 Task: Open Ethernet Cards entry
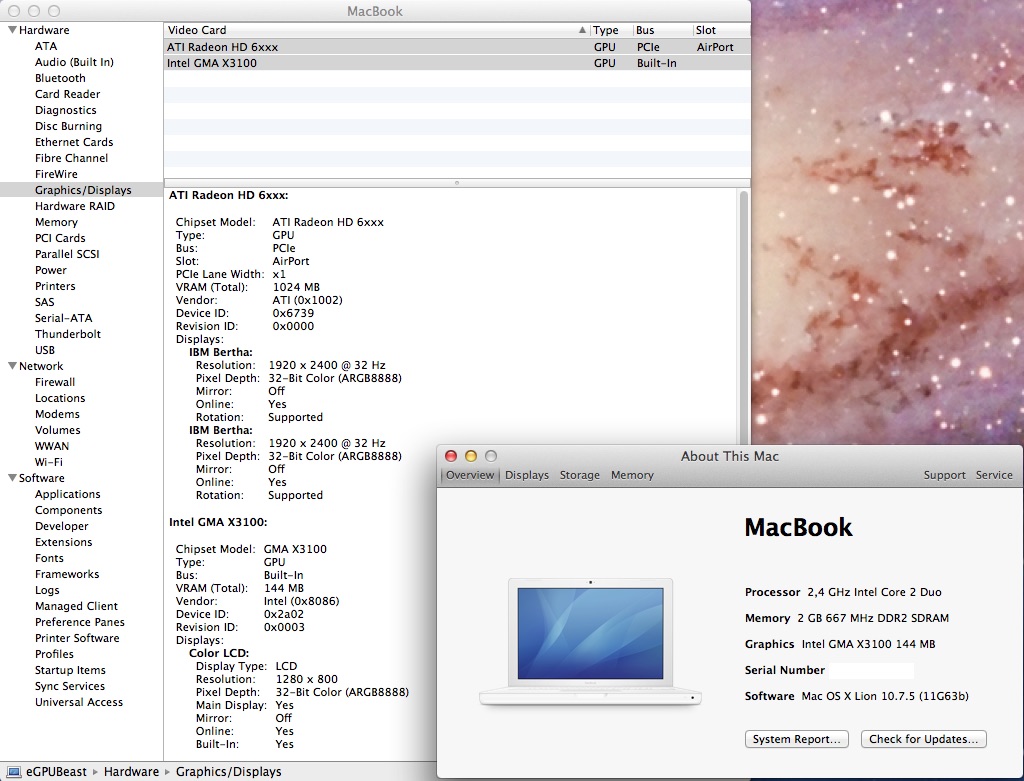[74, 142]
